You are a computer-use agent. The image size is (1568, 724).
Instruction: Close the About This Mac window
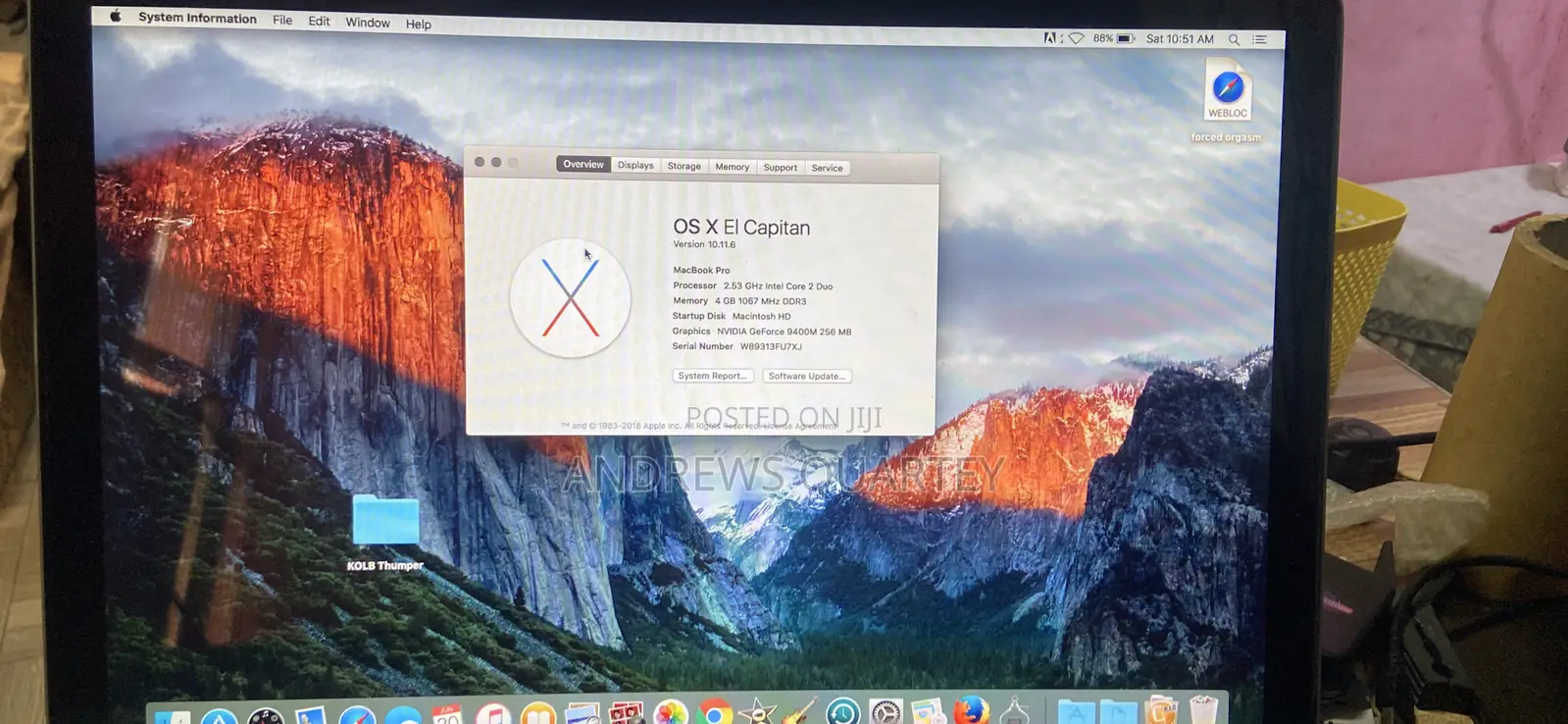coord(480,162)
